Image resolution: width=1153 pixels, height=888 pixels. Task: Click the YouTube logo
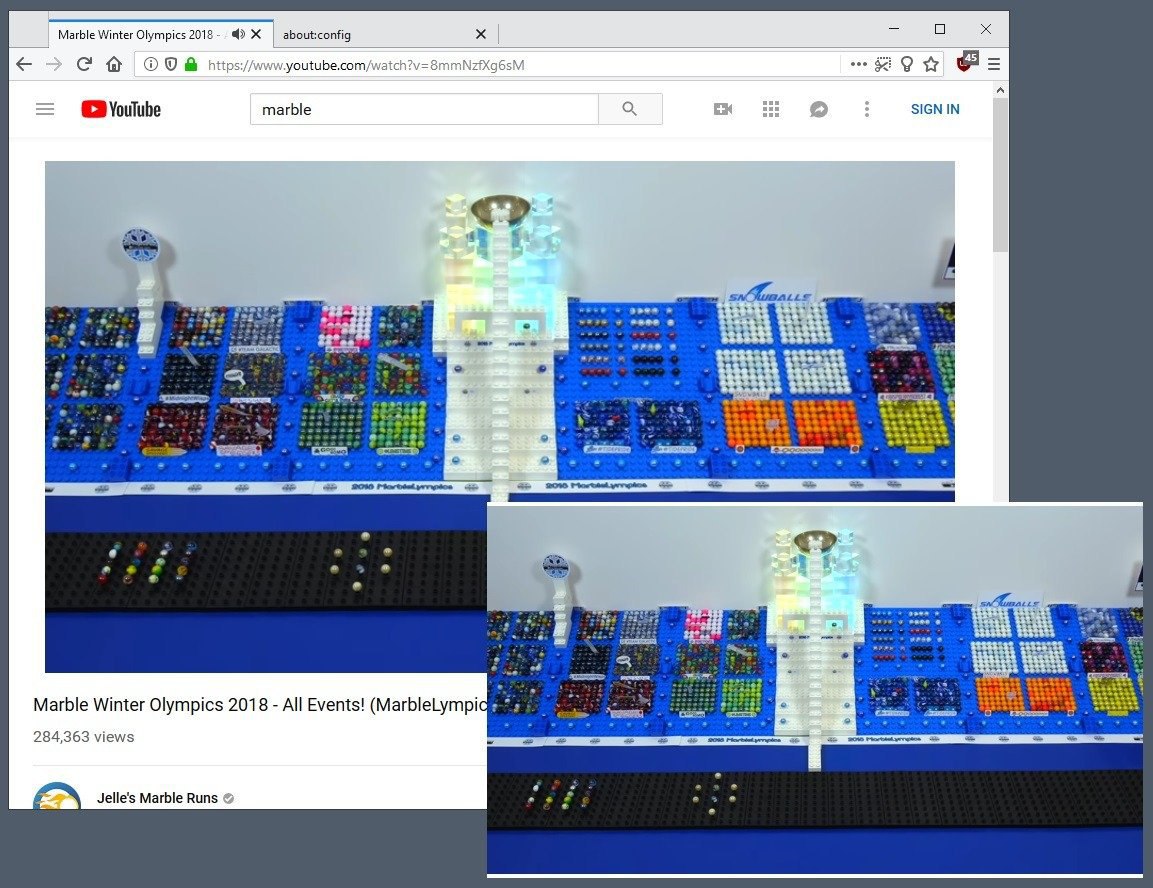[x=121, y=110]
